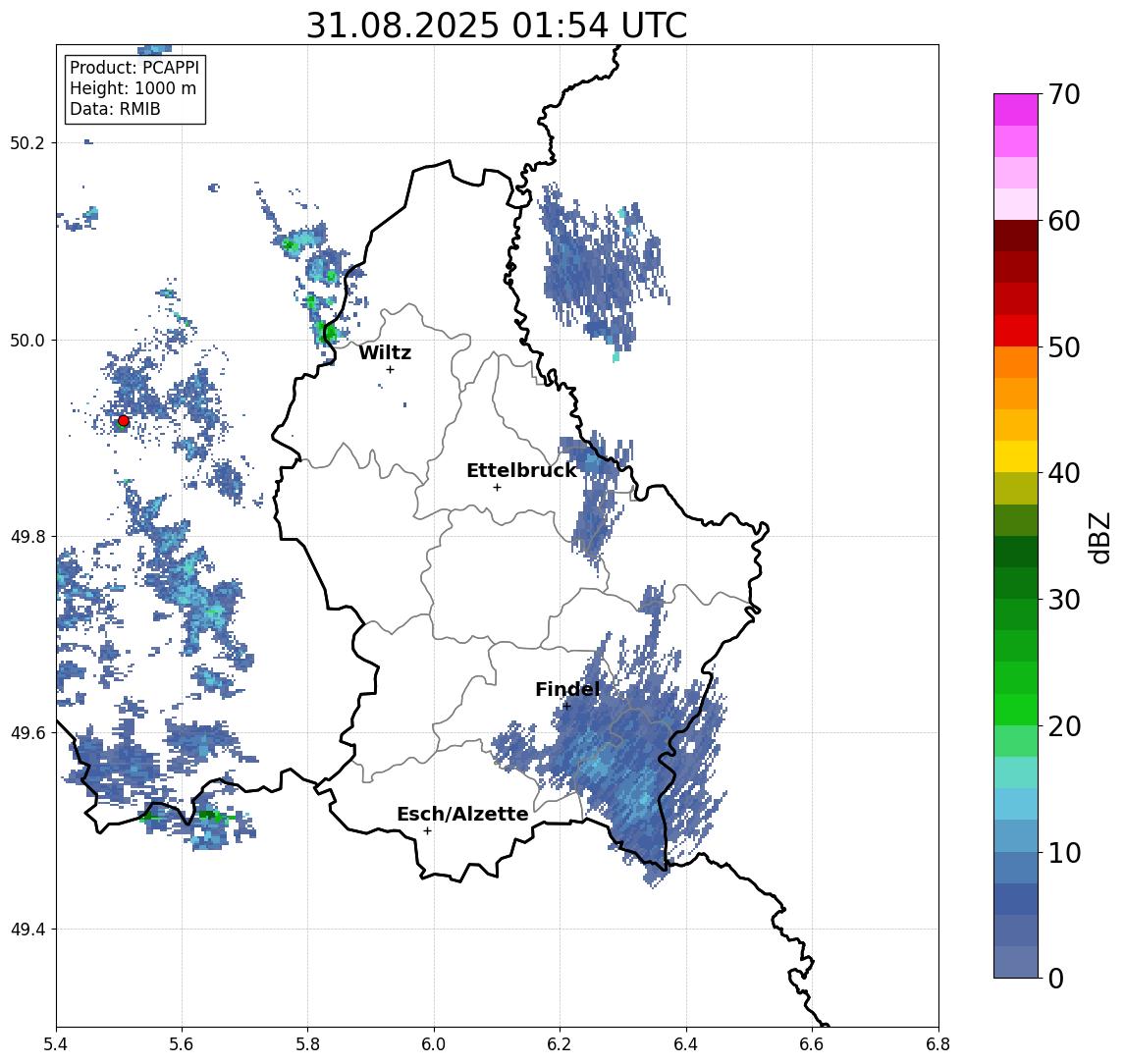Click the latitude tick label 49.8
The width and height of the screenshot is (1124, 1064).
tap(27, 536)
